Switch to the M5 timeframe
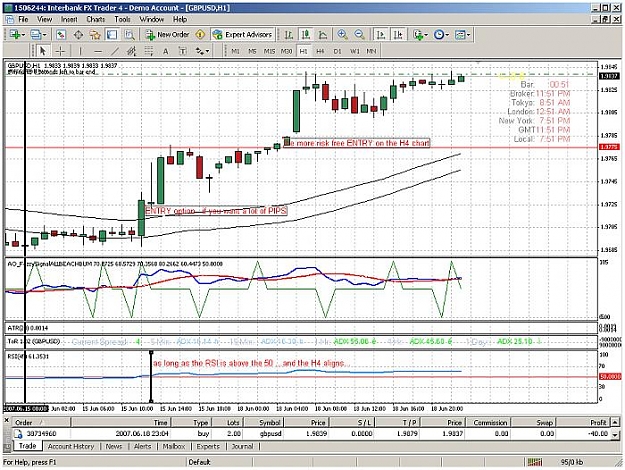625x470 pixels. tap(252, 51)
